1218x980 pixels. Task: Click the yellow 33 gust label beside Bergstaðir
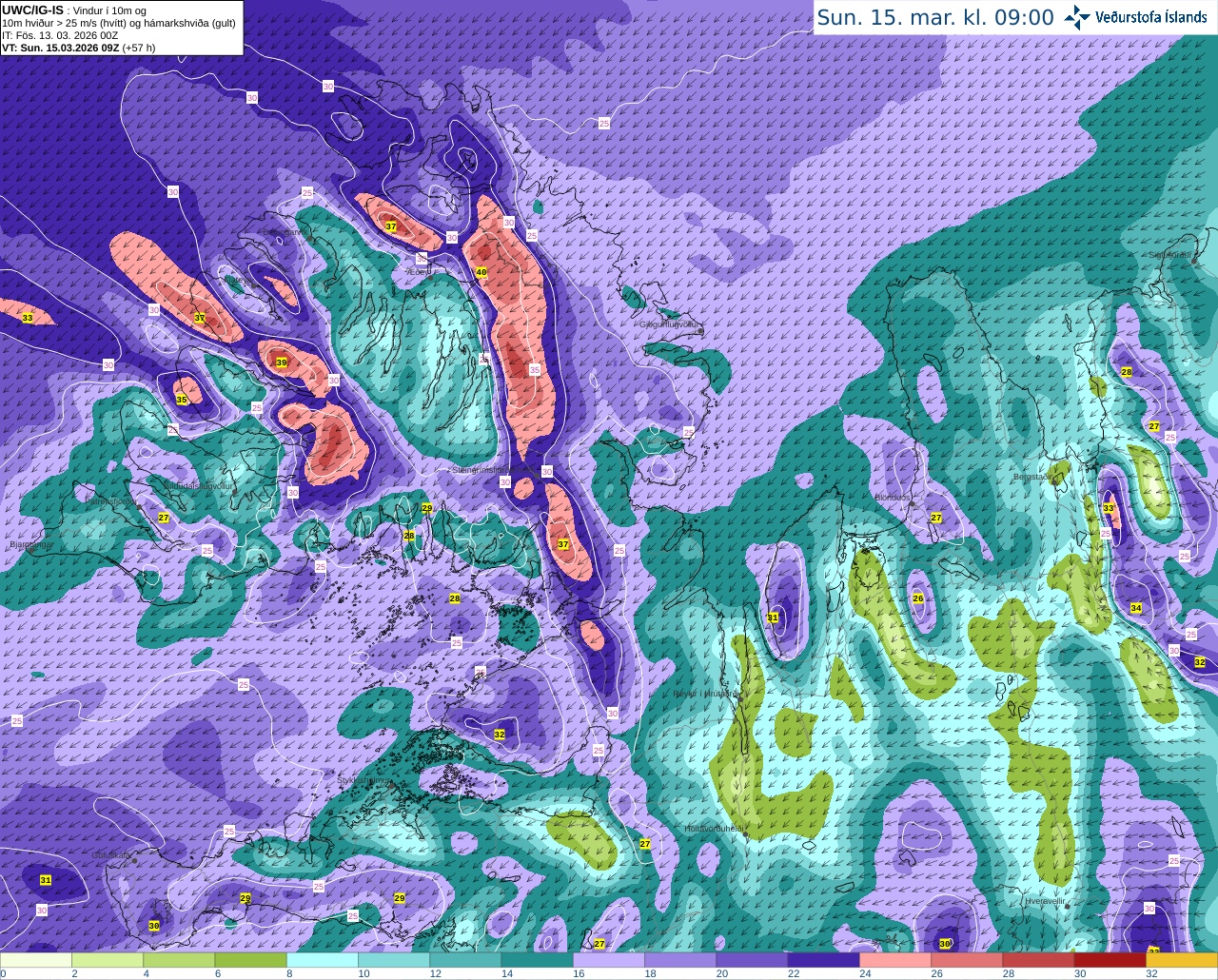(1109, 509)
